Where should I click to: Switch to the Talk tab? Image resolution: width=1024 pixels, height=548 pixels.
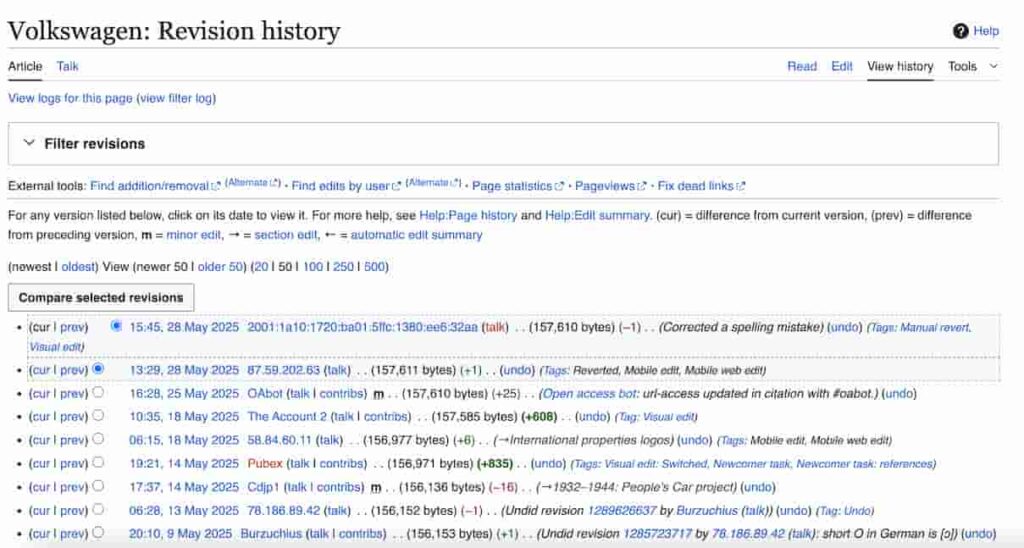pos(67,66)
